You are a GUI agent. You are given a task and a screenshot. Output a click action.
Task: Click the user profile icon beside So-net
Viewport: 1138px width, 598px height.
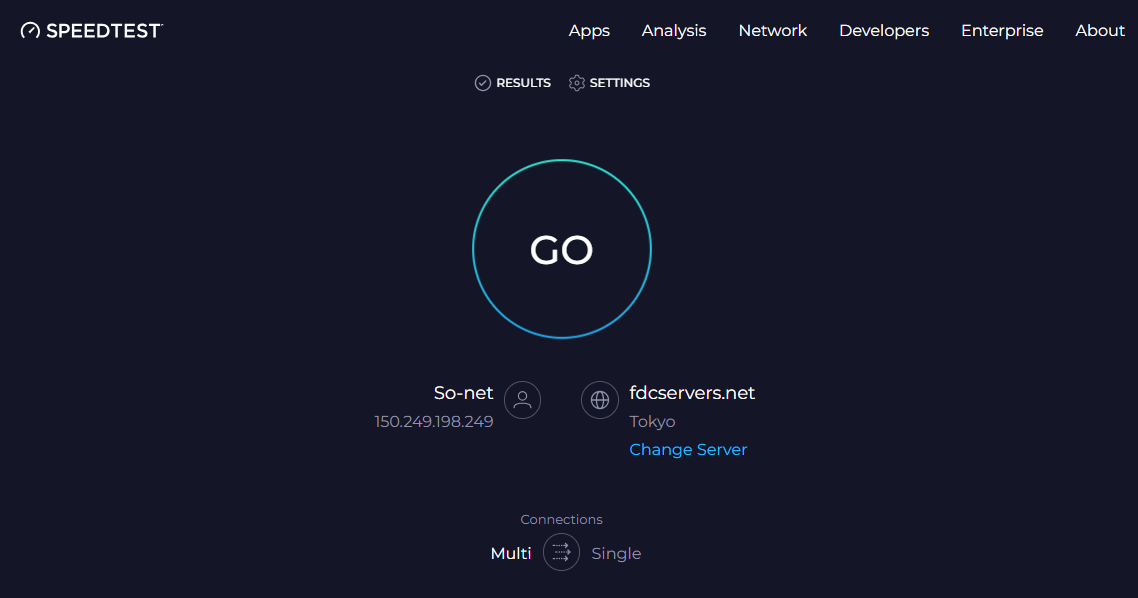(522, 400)
